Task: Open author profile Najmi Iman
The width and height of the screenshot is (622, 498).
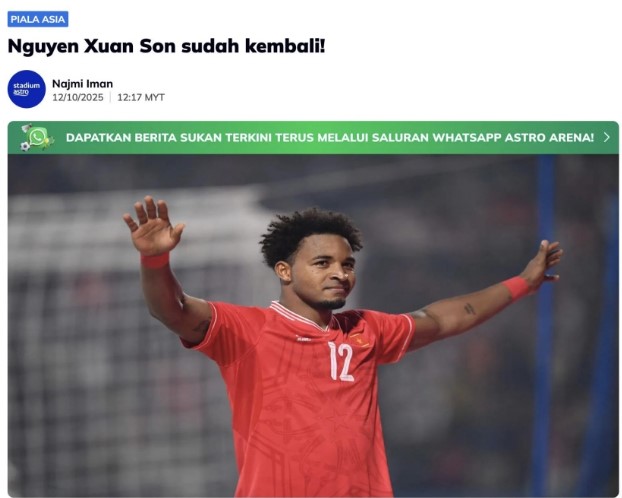Action: [83, 84]
